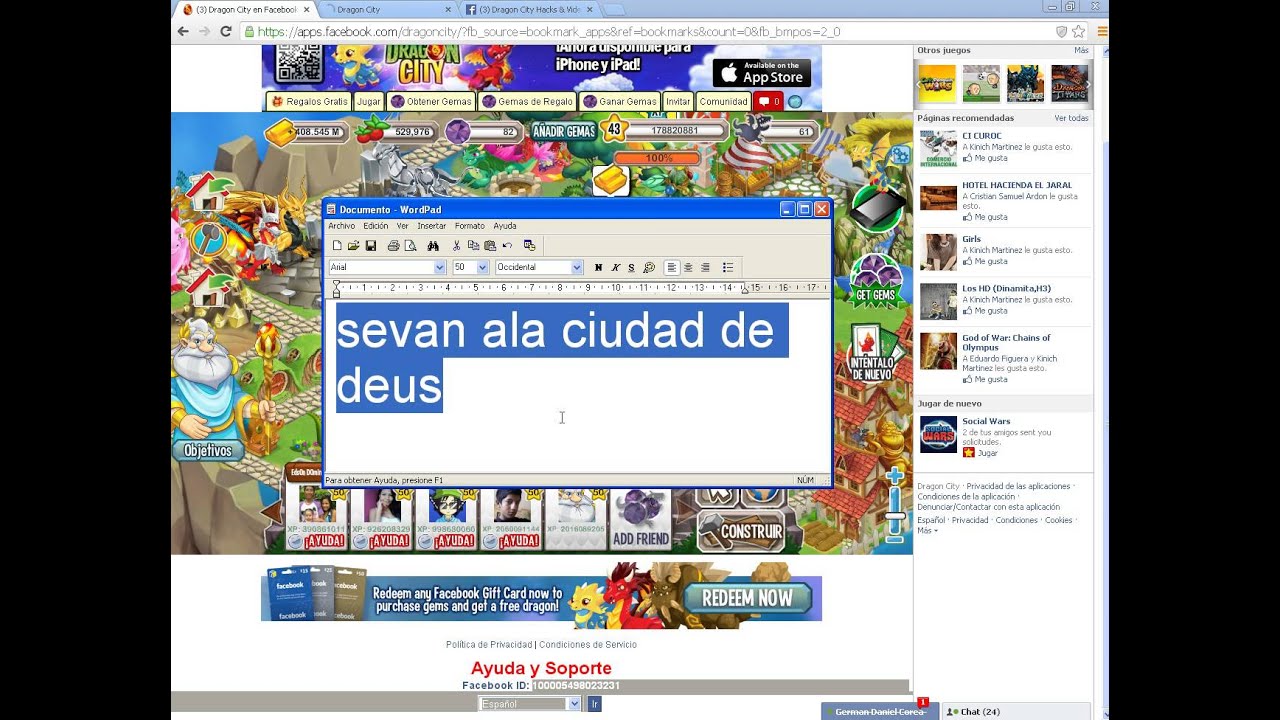The height and width of the screenshot is (720, 1280).
Task: Insert date/time icon in WordPad
Action: click(x=529, y=246)
